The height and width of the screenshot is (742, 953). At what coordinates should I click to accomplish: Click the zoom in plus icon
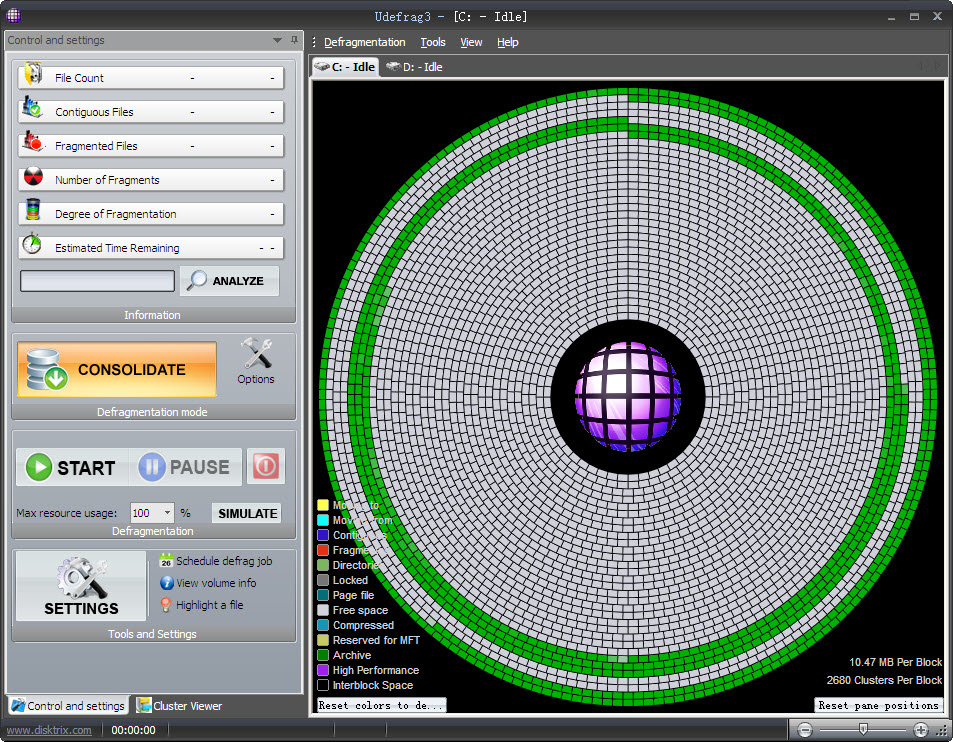click(x=920, y=731)
